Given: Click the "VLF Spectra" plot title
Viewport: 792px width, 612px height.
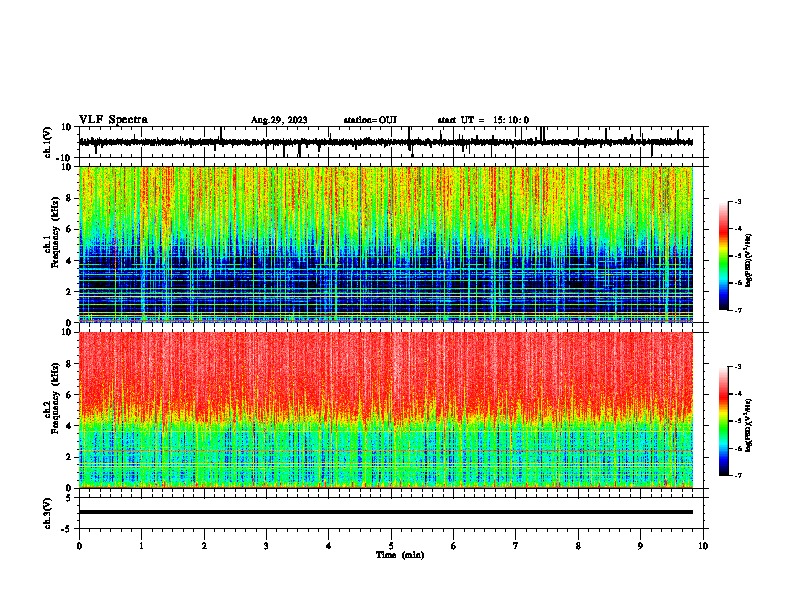Looking at the screenshot, I should (x=113, y=120).
